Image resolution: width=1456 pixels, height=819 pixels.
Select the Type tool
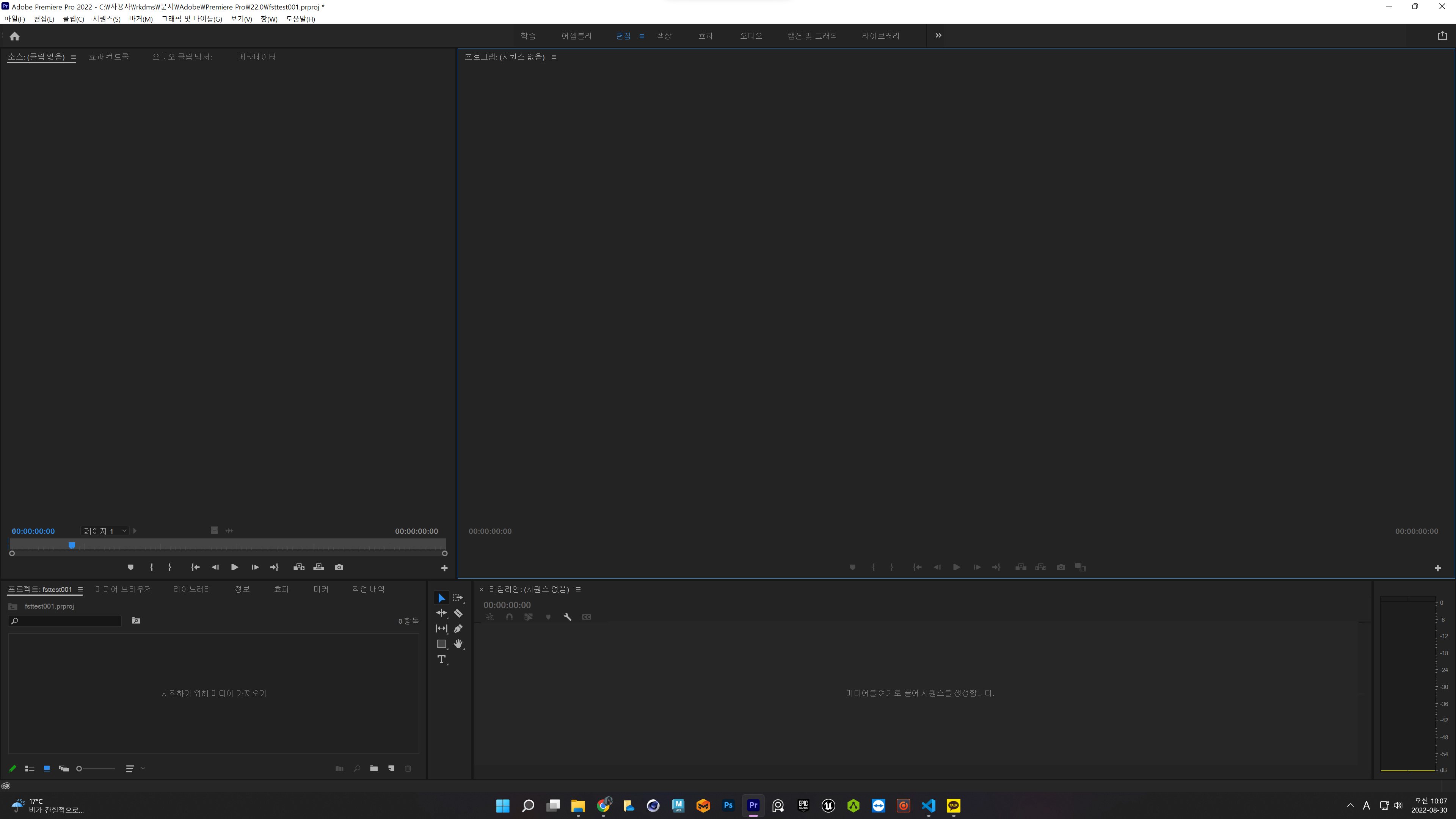(441, 660)
